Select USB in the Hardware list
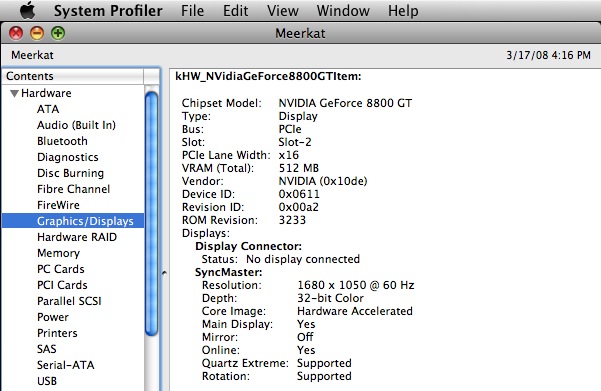The width and height of the screenshot is (601, 391). click(x=47, y=381)
